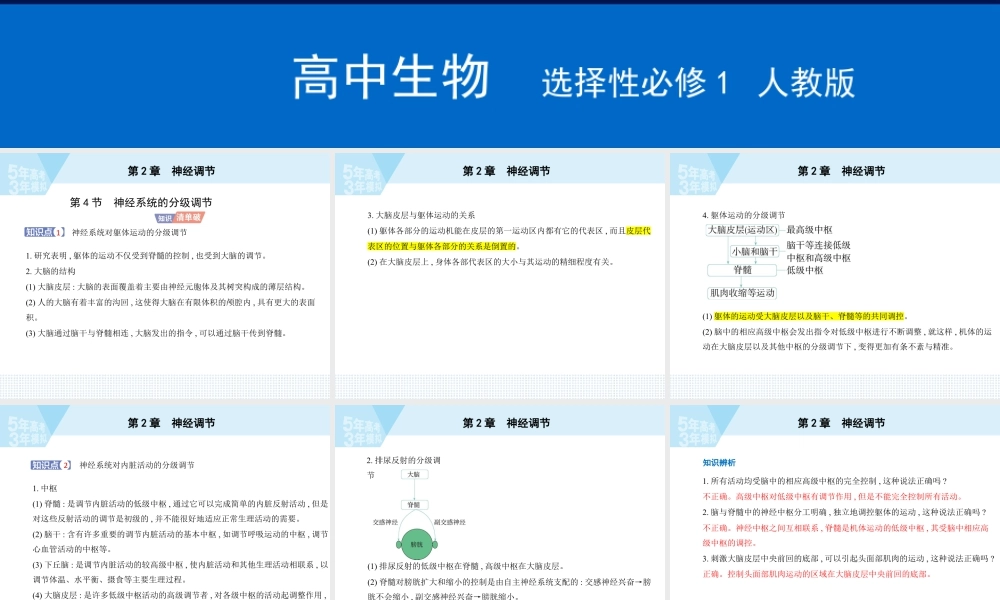The image size is (1000, 600).
Task: Click the blue 知识辨析 heading
Action: tap(719, 462)
